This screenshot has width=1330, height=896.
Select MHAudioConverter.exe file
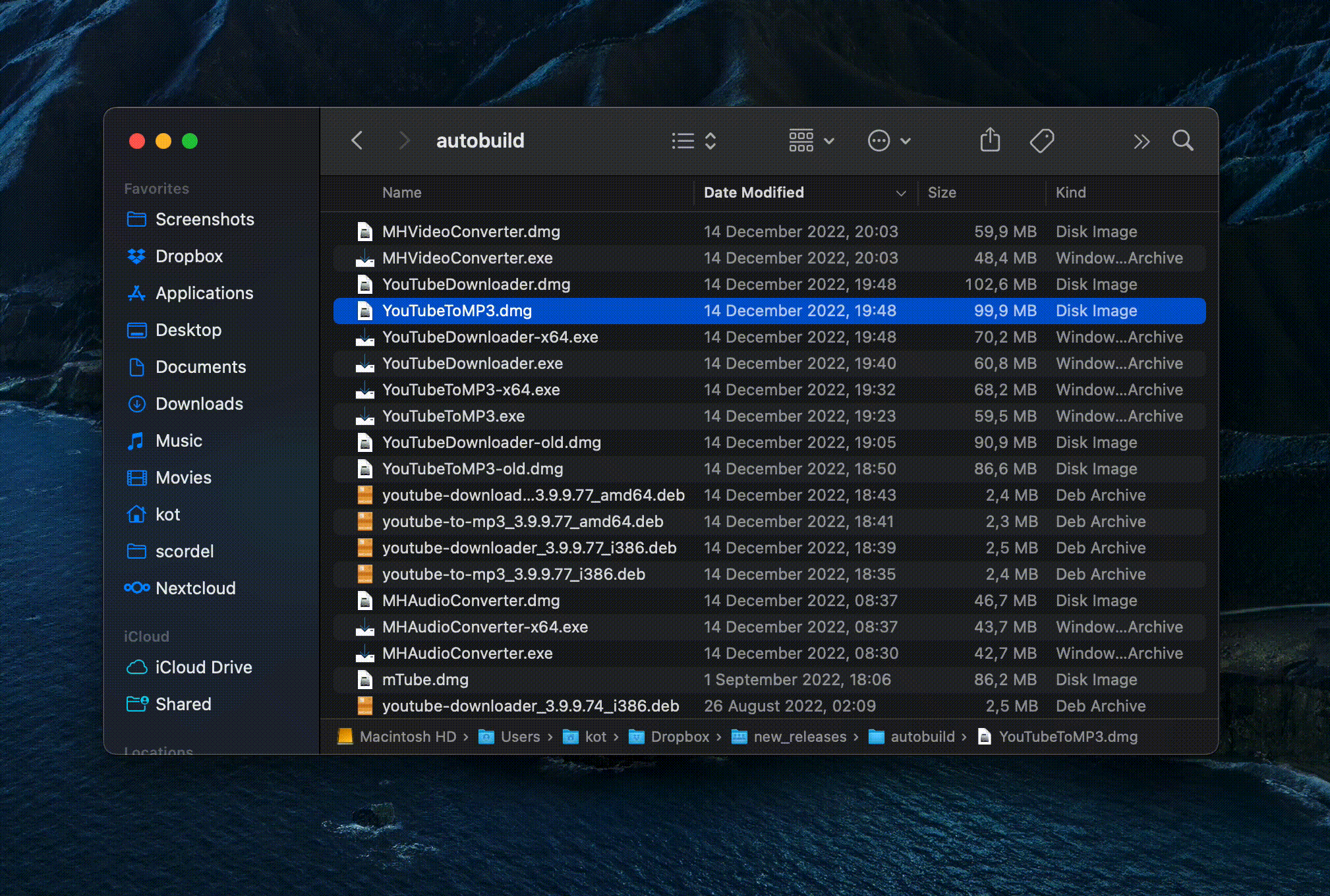tap(769, 654)
